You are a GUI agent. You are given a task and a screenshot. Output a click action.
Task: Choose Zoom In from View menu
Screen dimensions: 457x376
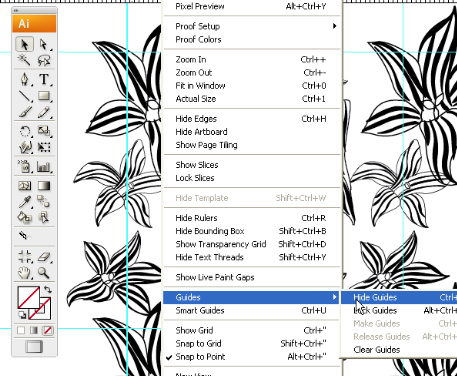[x=252, y=59]
